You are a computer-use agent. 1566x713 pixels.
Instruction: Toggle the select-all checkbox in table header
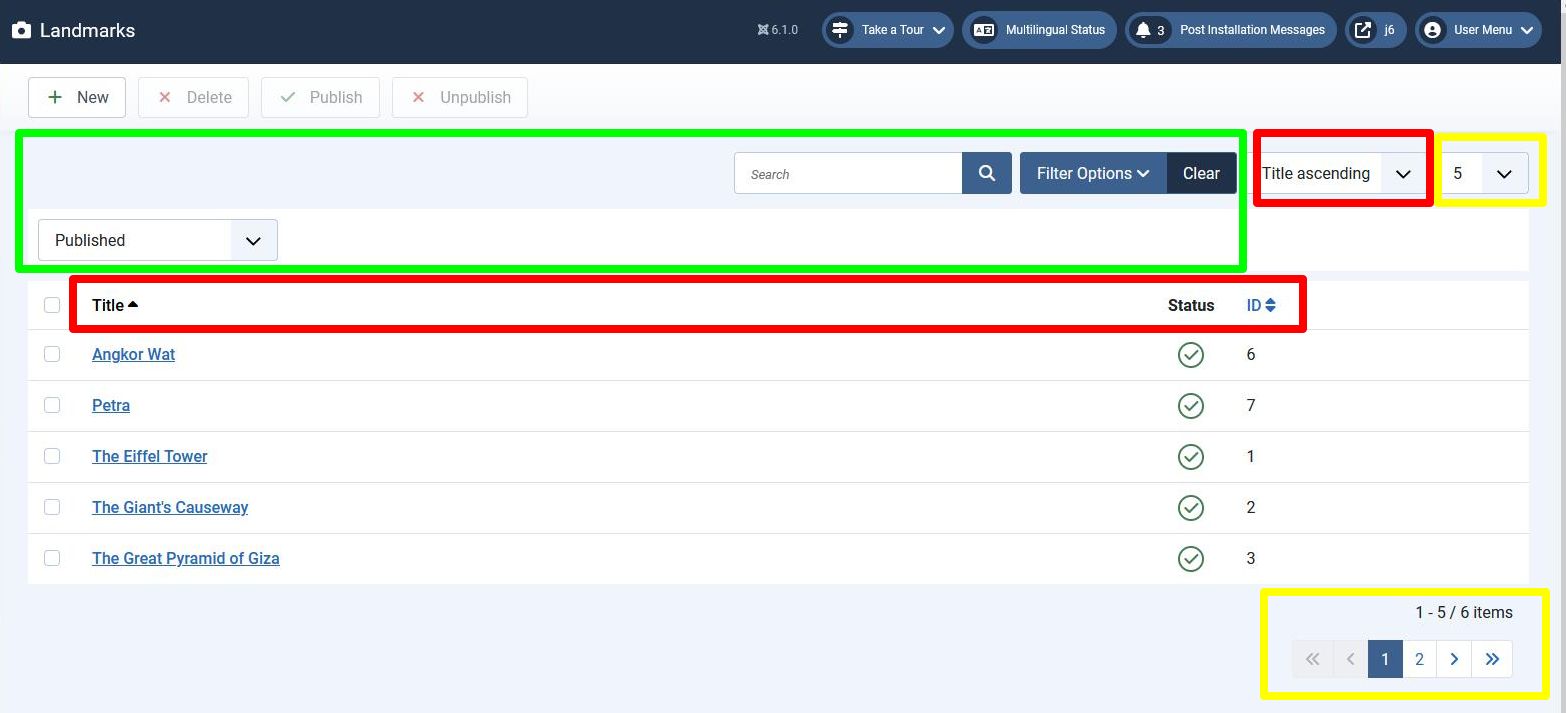[52, 305]
